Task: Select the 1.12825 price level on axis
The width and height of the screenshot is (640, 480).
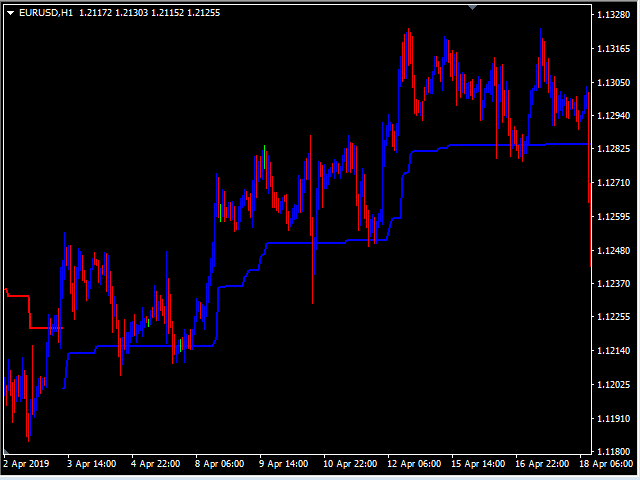Action: [613, 149]
